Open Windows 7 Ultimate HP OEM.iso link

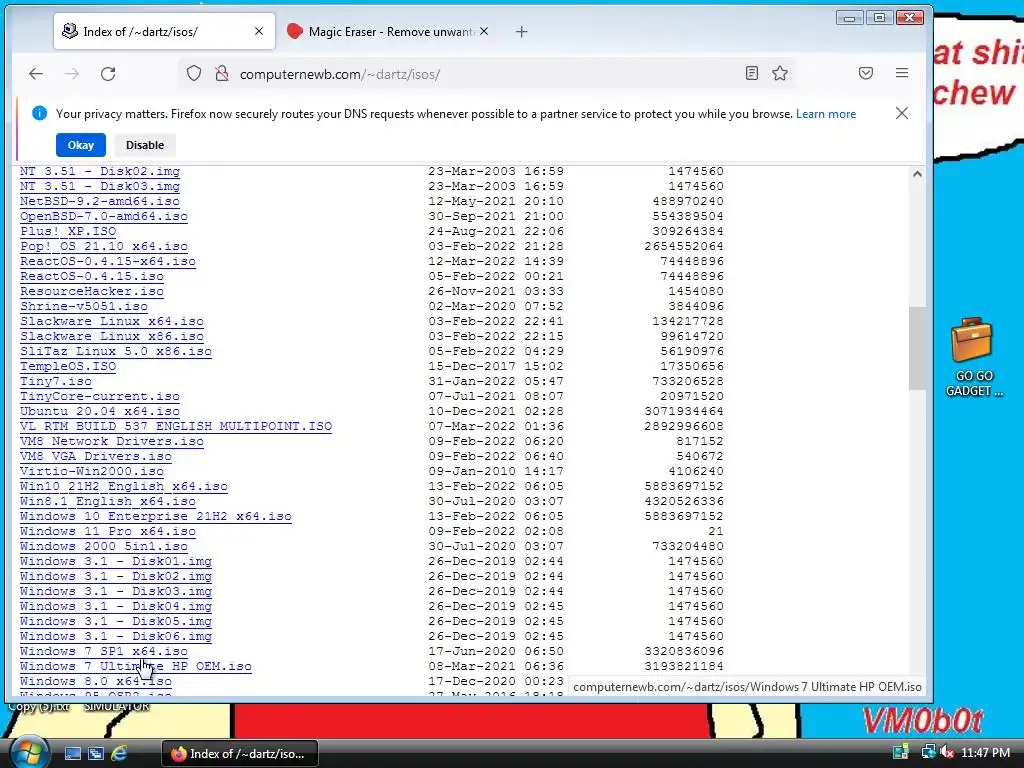click(136, 667)
